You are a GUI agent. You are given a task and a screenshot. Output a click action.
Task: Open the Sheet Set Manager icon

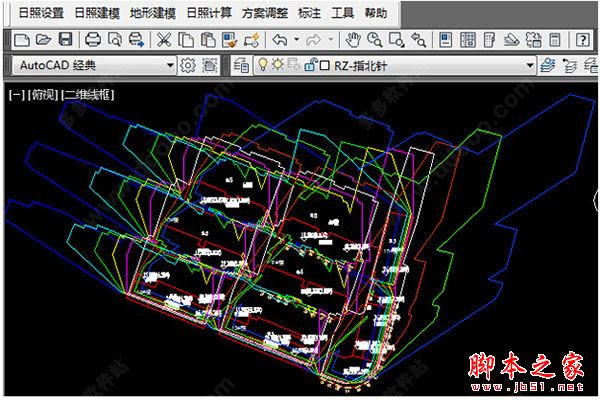coord(511,40)
